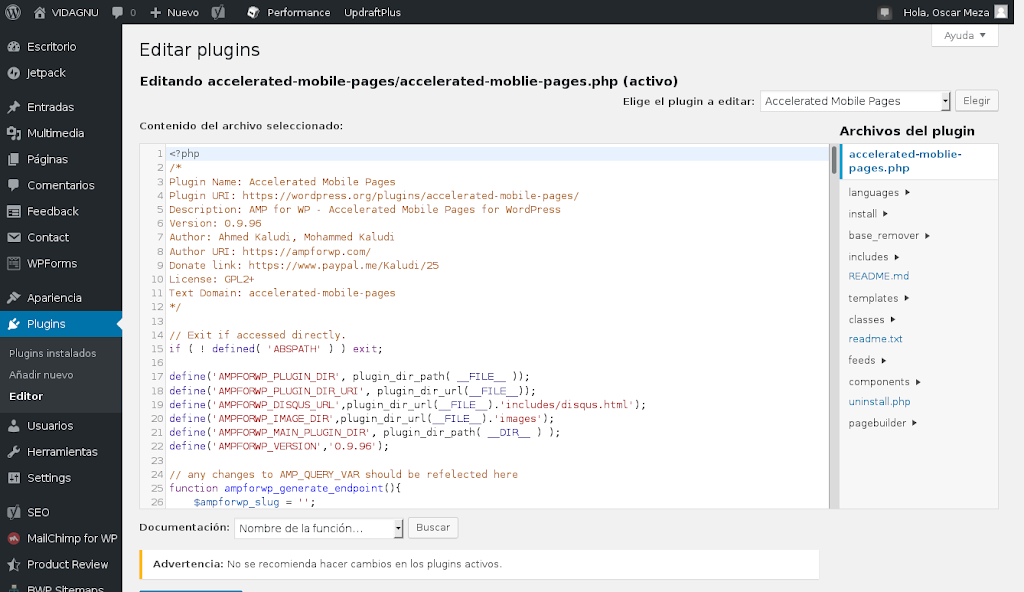Open the Multimedia menu item
1024x592 pixels.
[x=56, y=133]
